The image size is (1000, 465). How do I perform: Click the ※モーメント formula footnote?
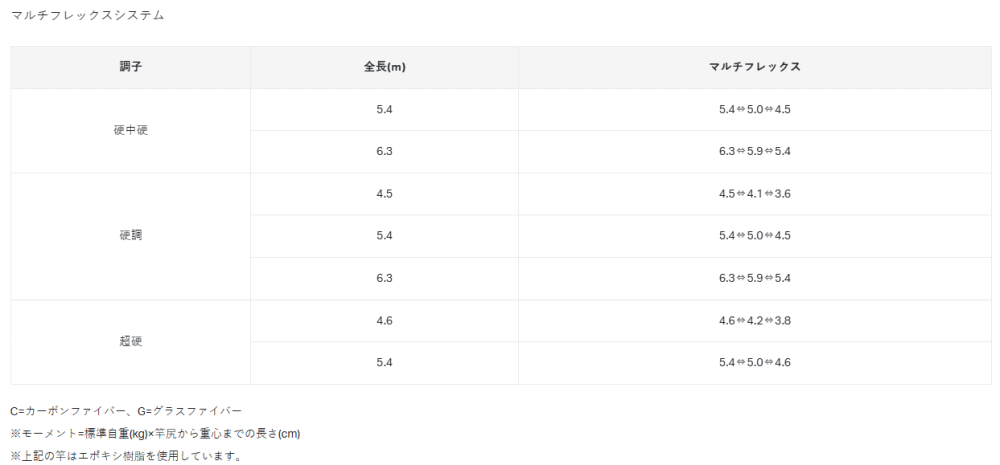pos(156,434)
